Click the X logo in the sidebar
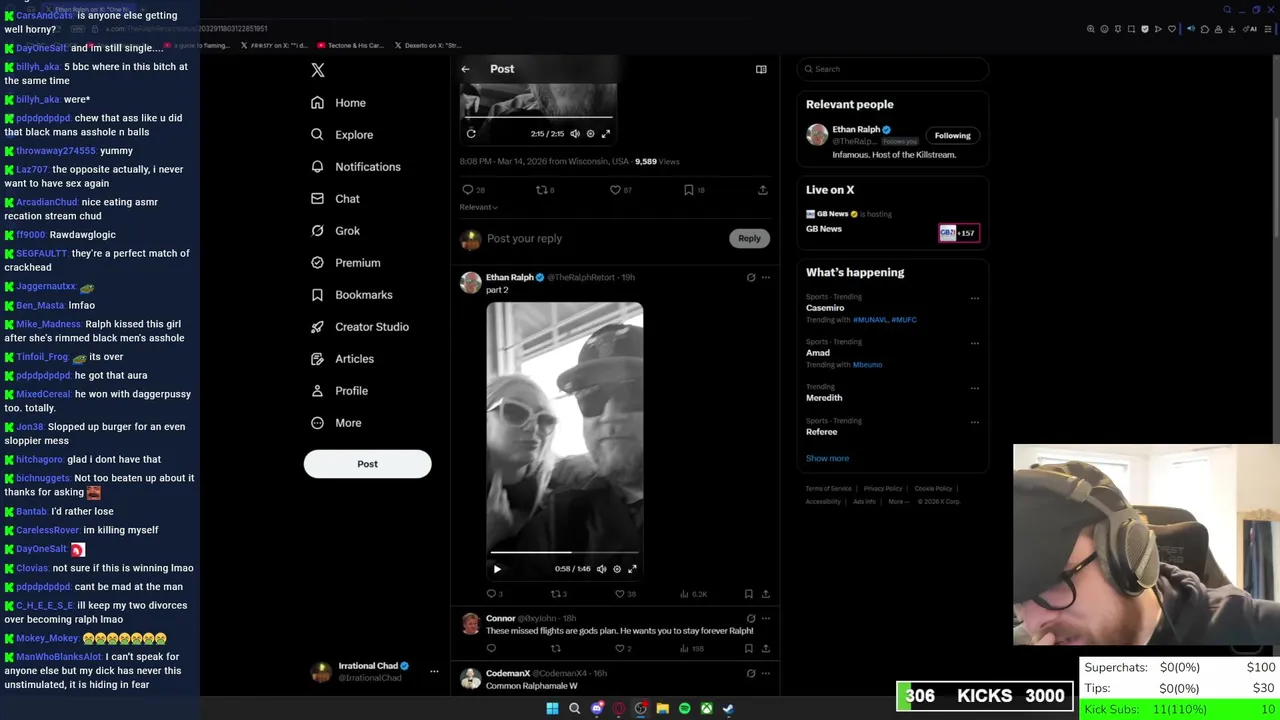The height and width of the screenshot is (720, 1280). 318,70
